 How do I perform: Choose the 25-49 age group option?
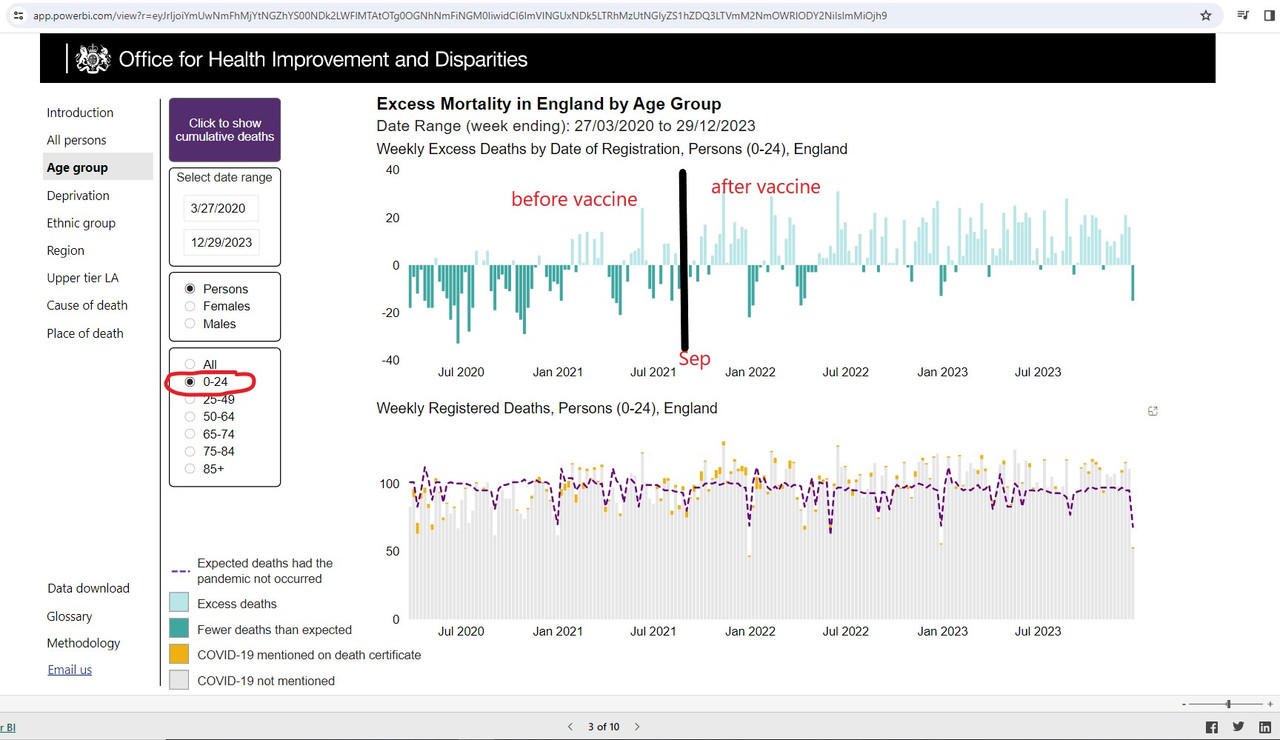pyautogui.click(x=190, y=400)
